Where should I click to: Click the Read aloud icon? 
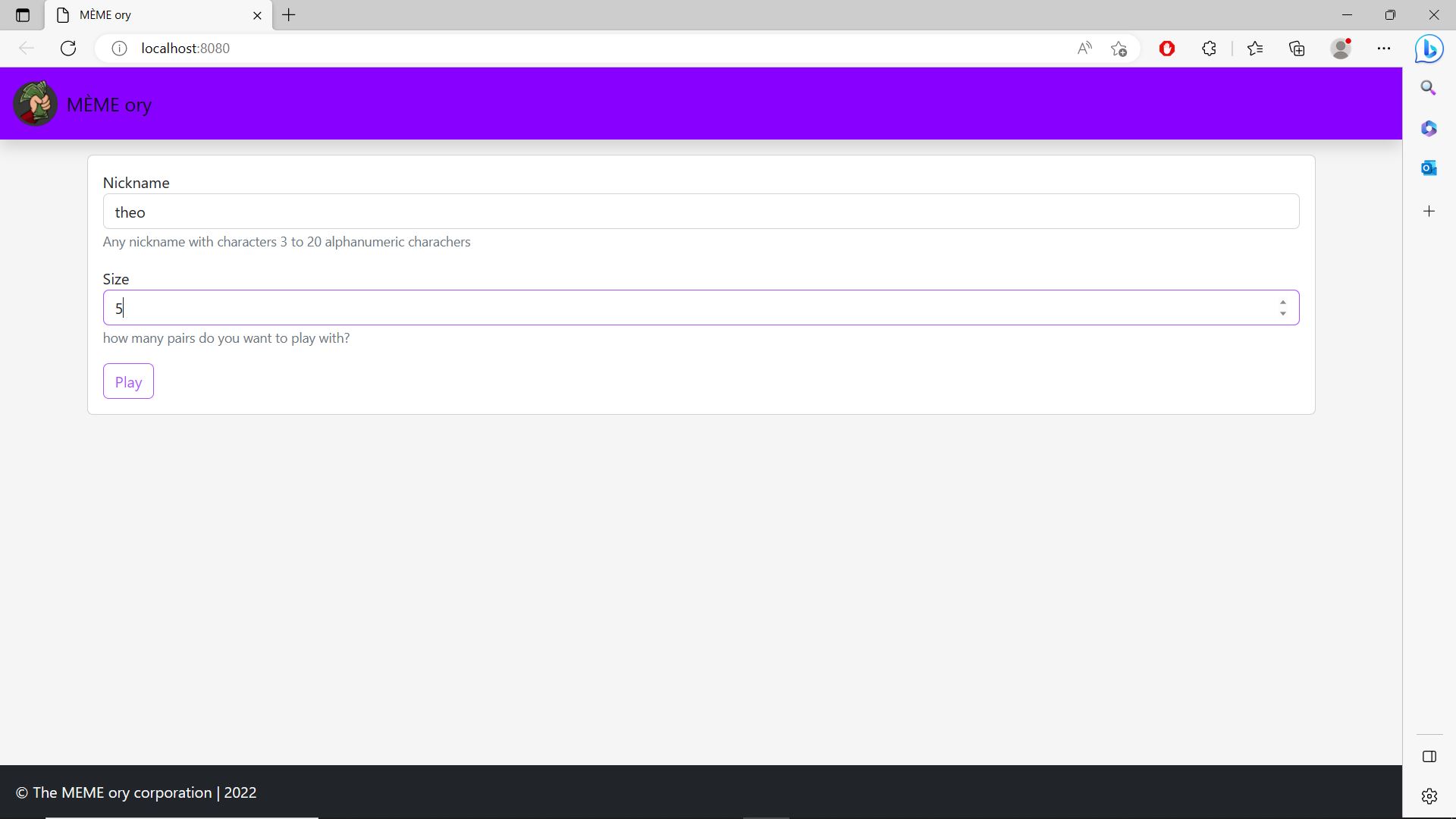[1084, 48]
